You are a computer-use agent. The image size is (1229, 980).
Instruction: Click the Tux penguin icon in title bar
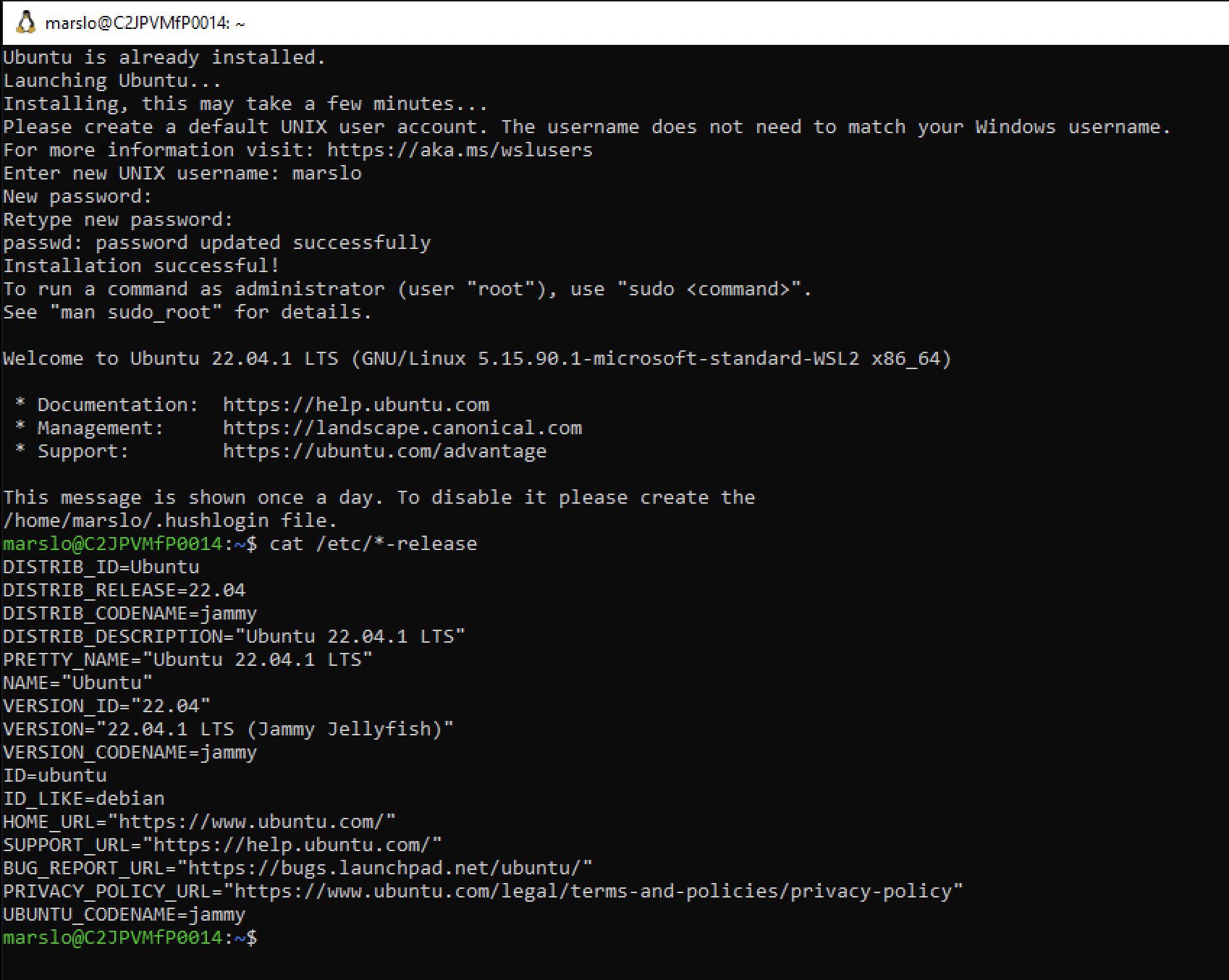point(25,23)
